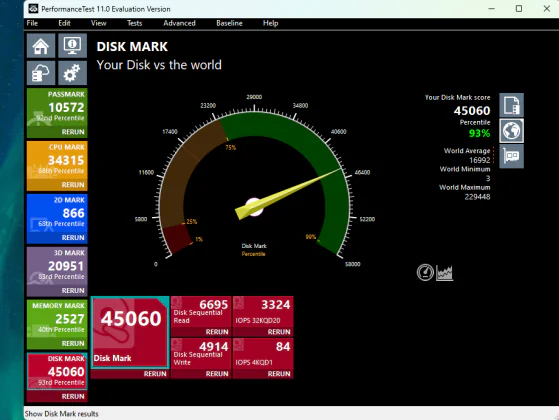The height and width of the screenshot is (420, 559).
Task: Switch to the gauge view icon
Action: pos(425,273)
